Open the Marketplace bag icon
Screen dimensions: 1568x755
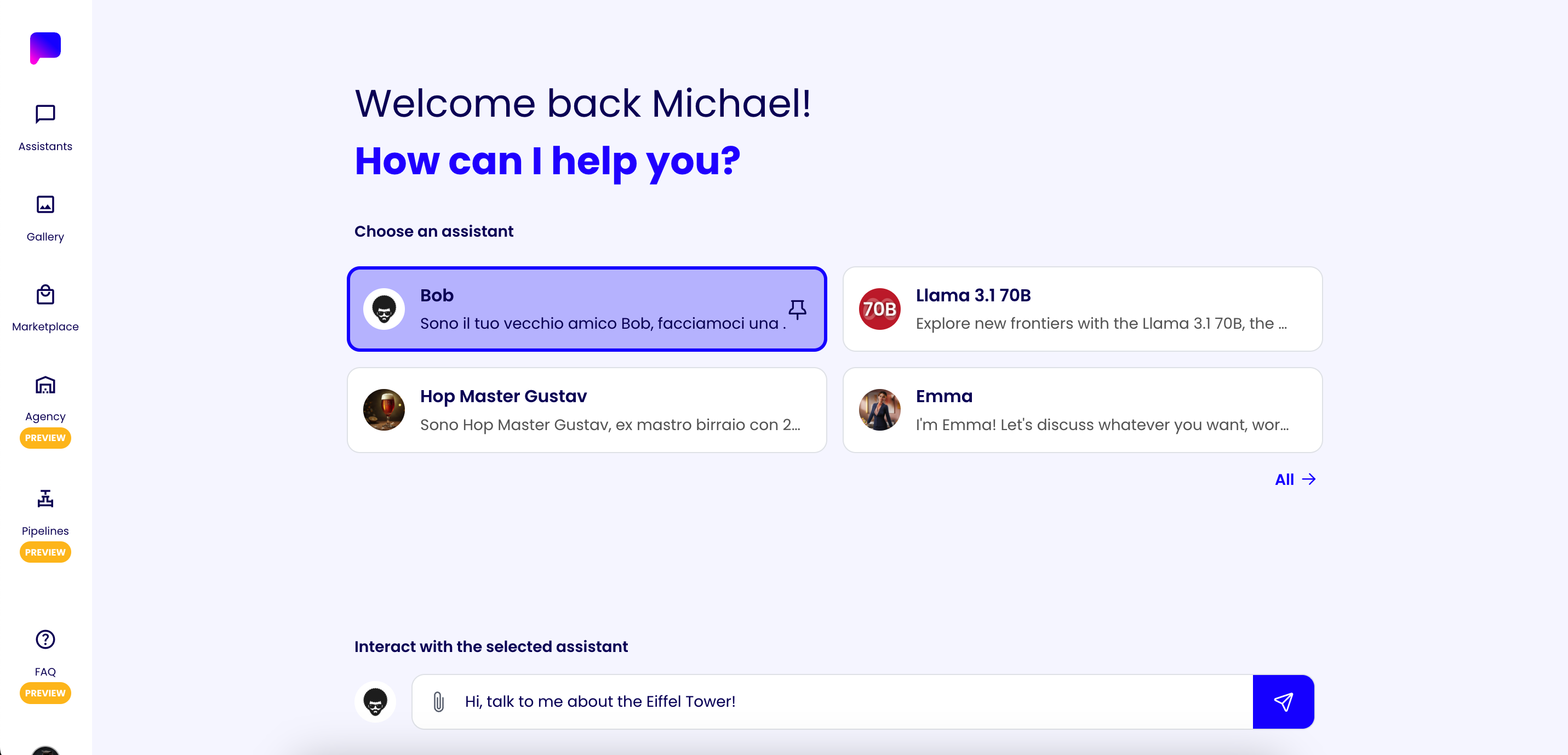click(x=45, y=294)
